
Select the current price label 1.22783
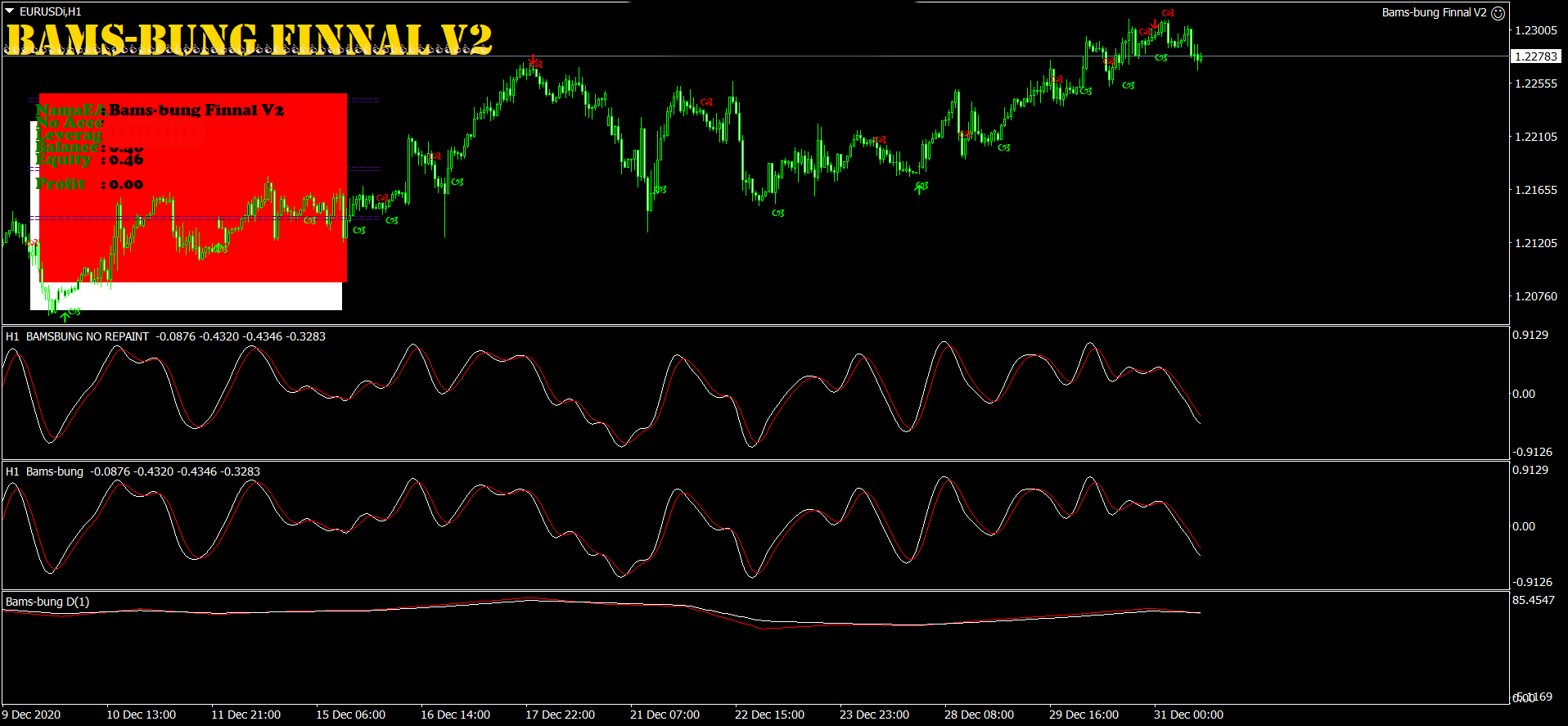pos(1535,56)
